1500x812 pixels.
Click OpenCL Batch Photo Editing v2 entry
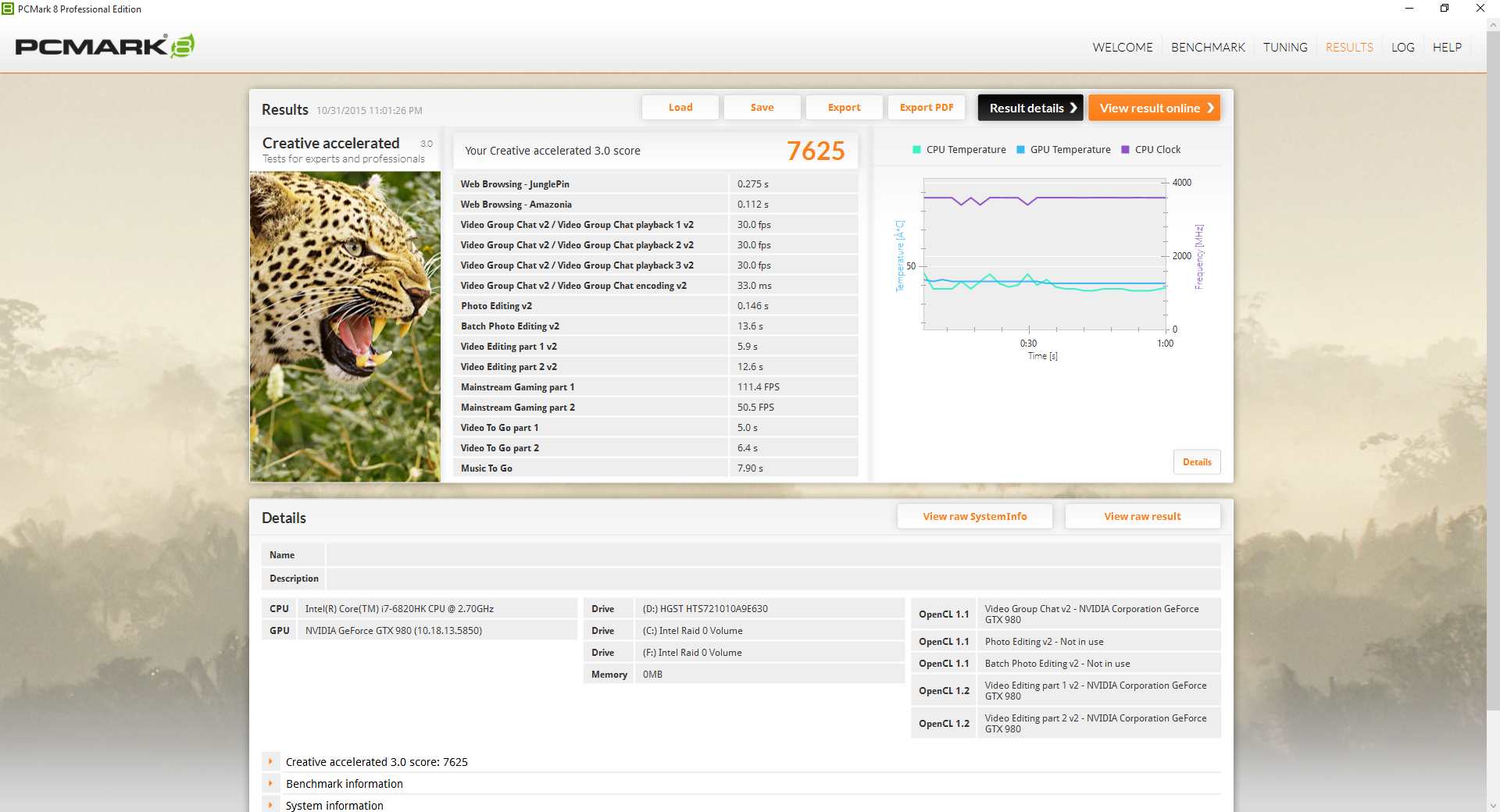1066,664
